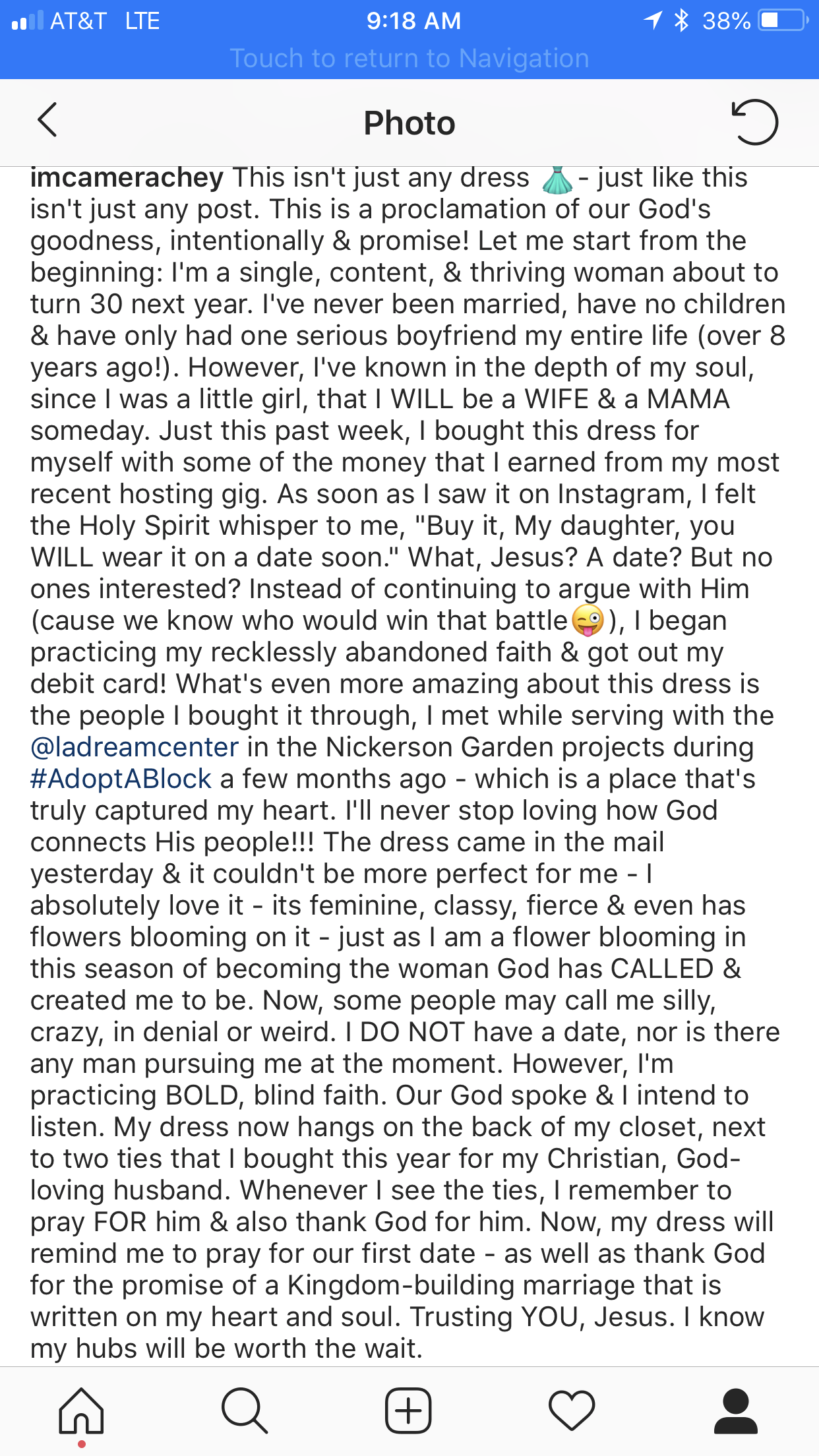The height and width of the screenshot is (1456, 819).
Task: Tap the refresh icon in the header
Action: (x=755, y=122)
